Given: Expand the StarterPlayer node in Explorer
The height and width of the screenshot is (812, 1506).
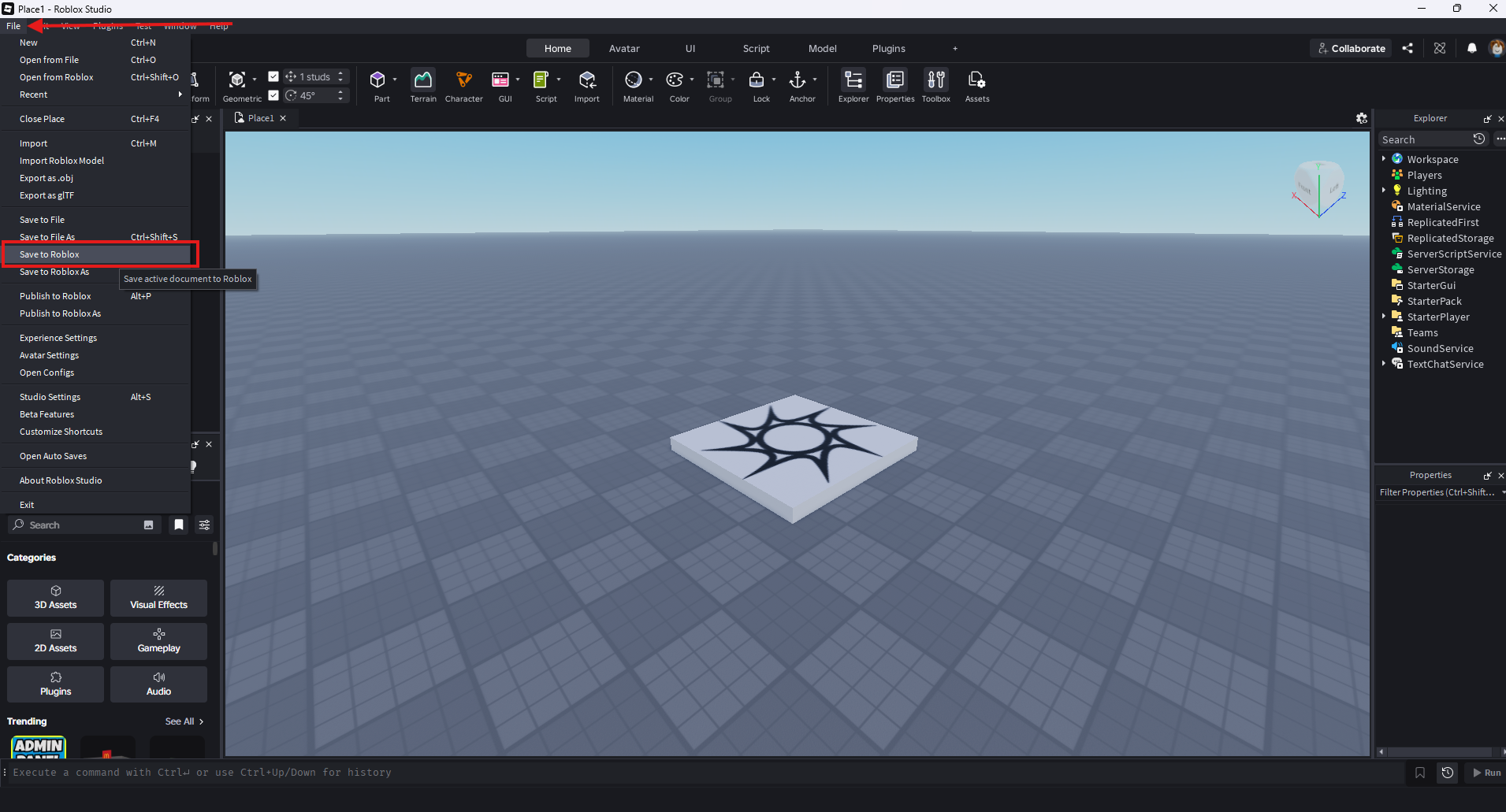Looking at the screenshot, I should [x=1384, y=317].
